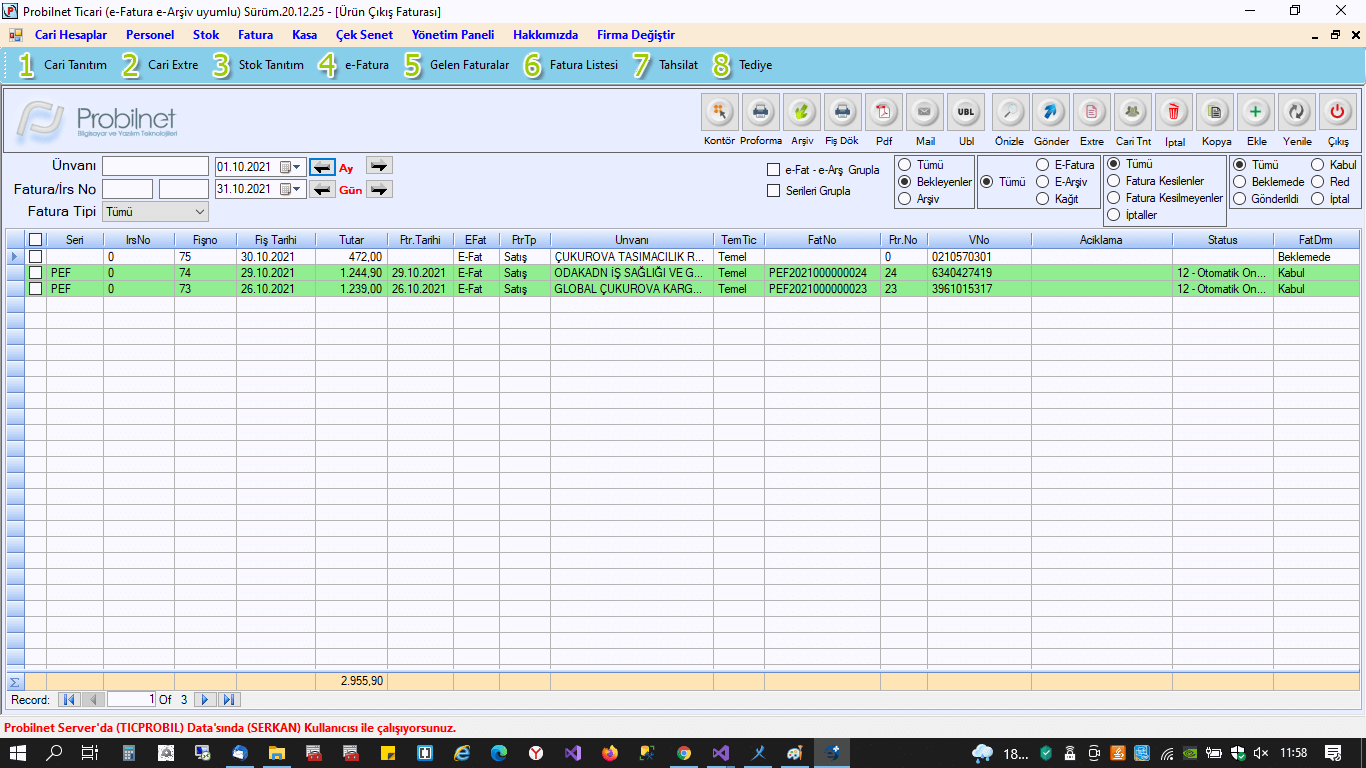This screenshot has height=768, width=1366.
Task: Refresh the list with the Yenile icon
Action: click(x=1297, y=113)
